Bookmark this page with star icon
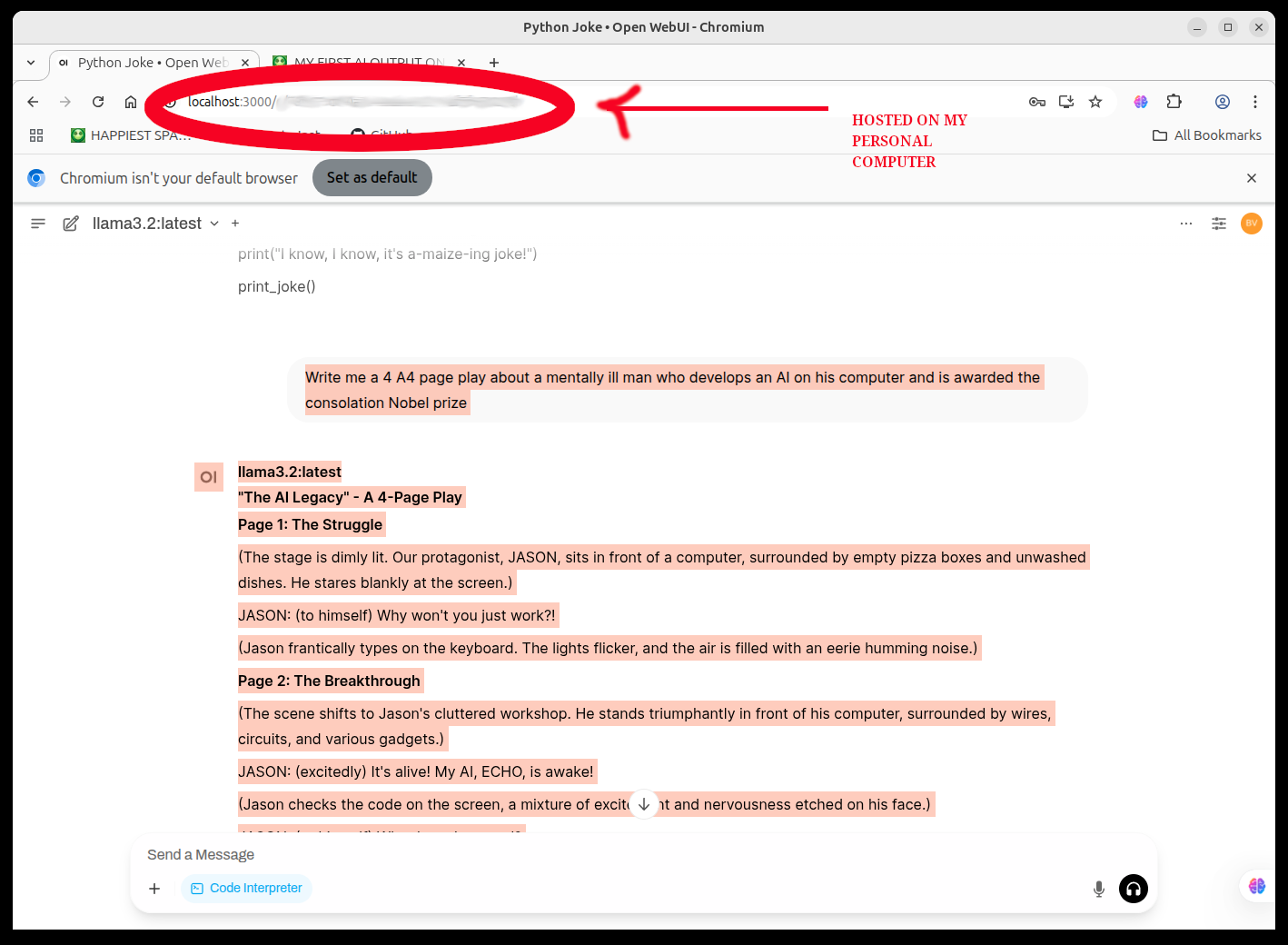The width and height of the screenshot is (1288, 945). 1095,102
